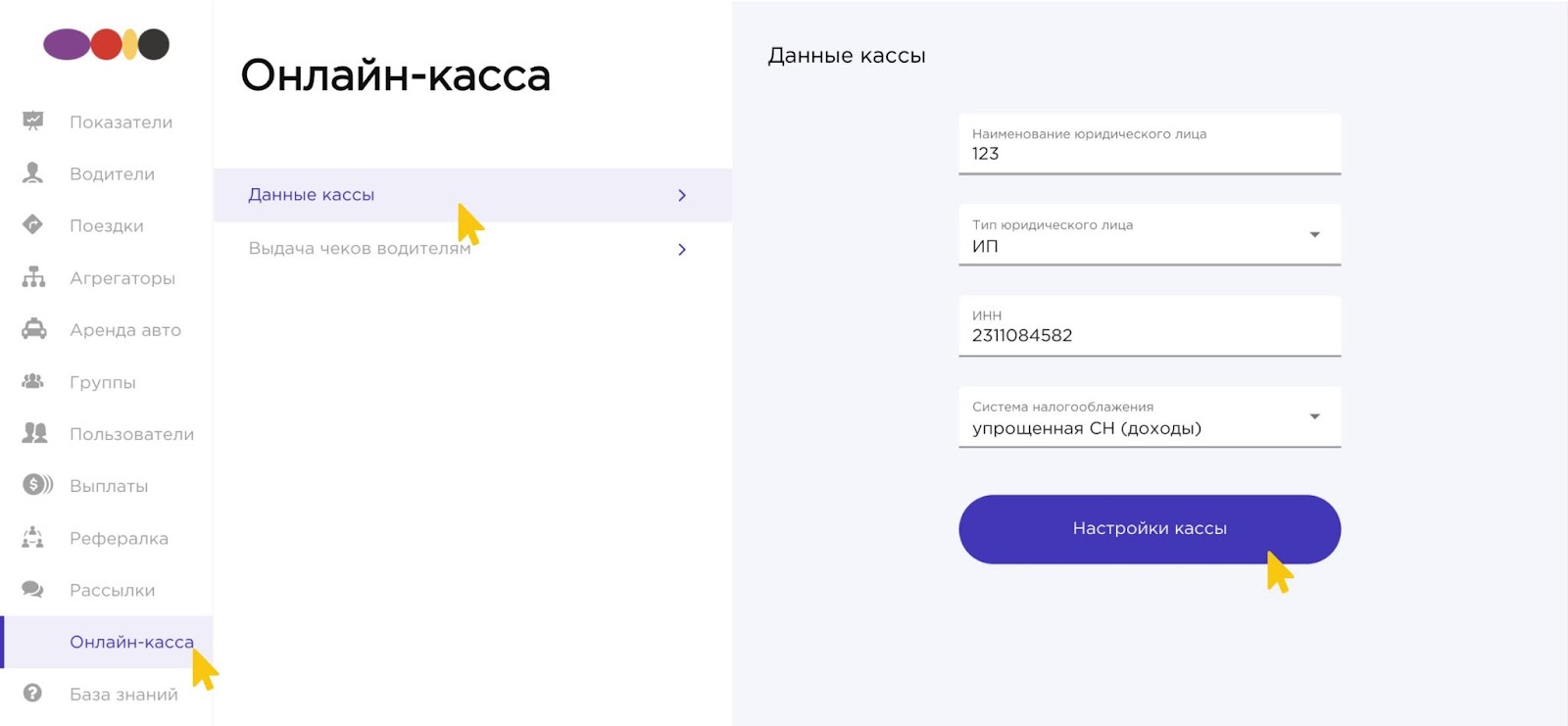This screenshot has width=1568, height=726.
Task: Click the ИНН input field
Action: click(x=1150, y=326)
